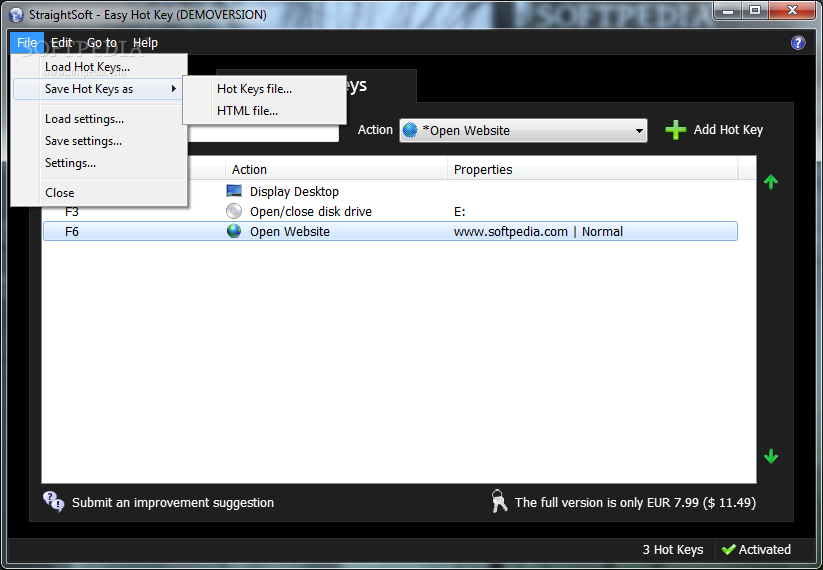Choose HTML file... in submenu
The image size is (823, 570).
[x=265, y=111]
